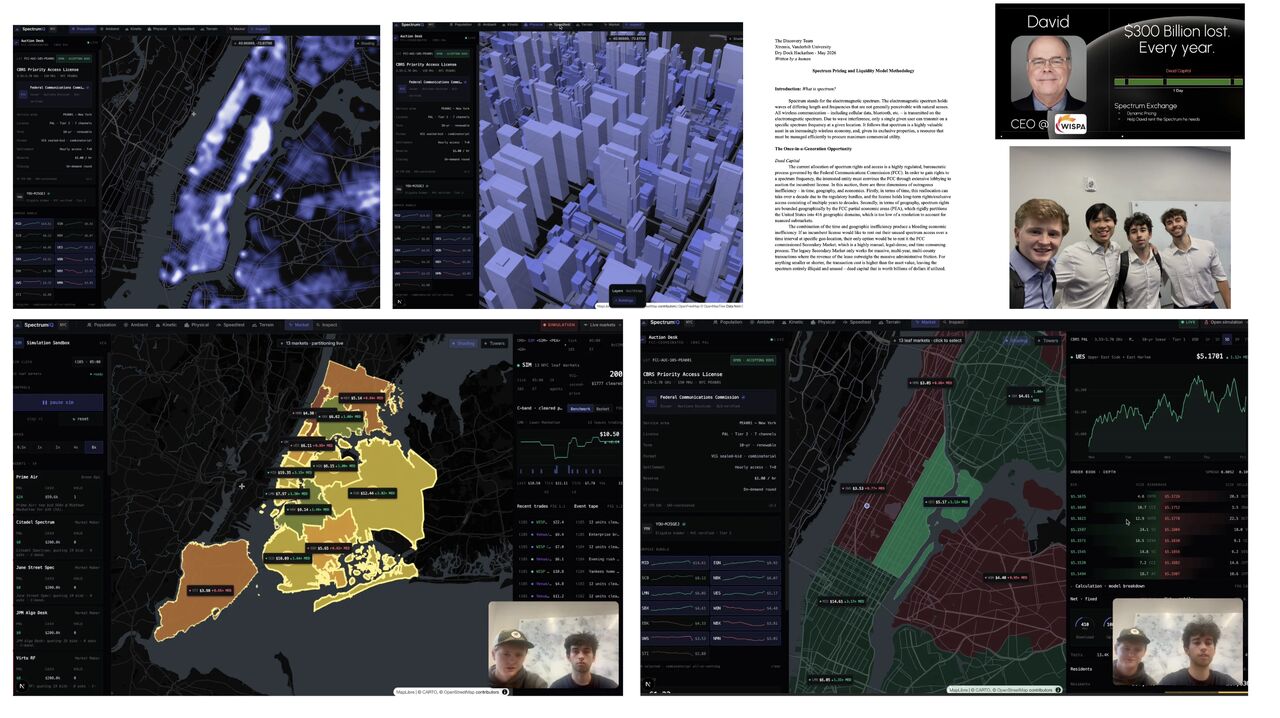The width and height of the screenshot is (1280, 718).
Task: Click the red SIMULATION badge
Action: 559,325
